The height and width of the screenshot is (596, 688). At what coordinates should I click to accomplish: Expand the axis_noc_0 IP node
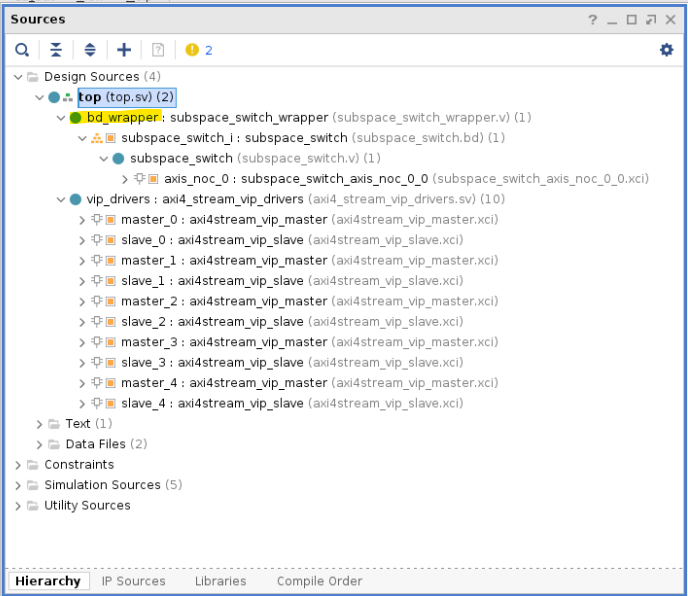click(124, 179)
